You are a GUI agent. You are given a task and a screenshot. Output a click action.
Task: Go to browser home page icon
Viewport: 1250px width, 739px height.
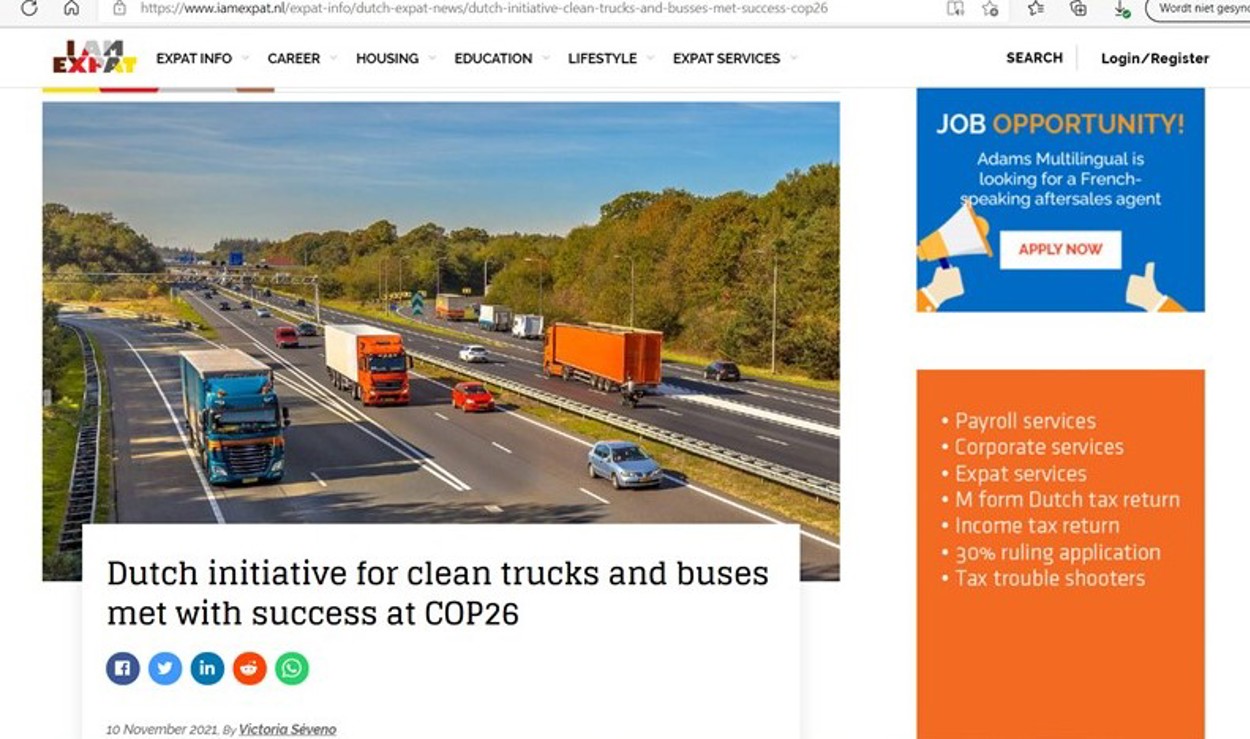(x=71, y=8)
